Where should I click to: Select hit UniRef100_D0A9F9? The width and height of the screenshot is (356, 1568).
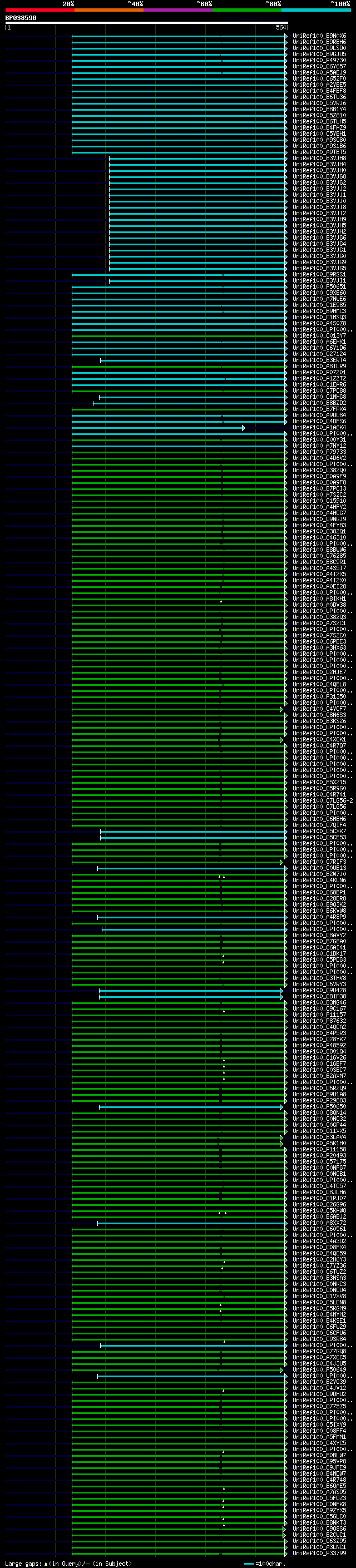tap(319, 477)
